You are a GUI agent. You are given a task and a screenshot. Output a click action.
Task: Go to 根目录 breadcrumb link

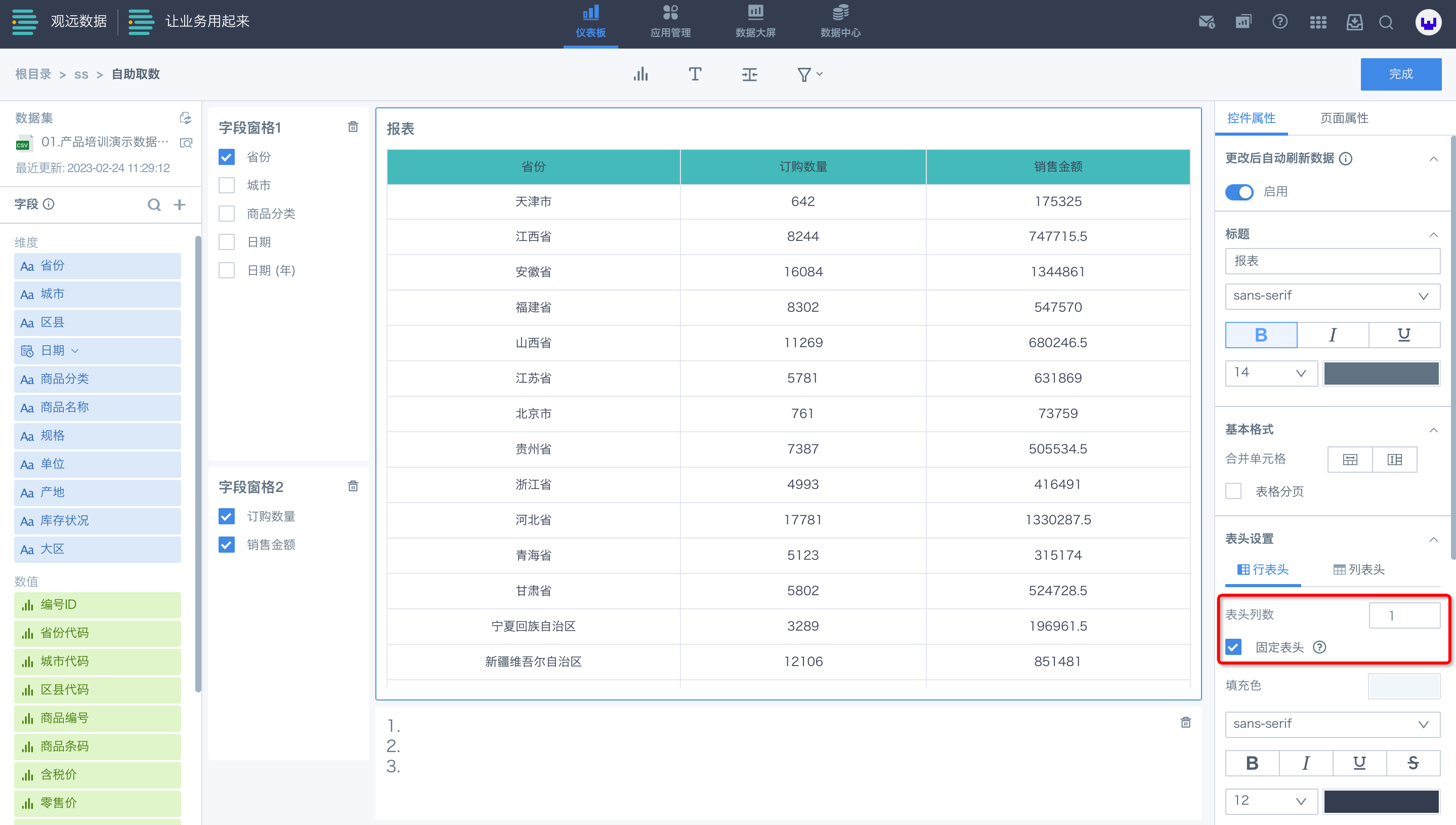[33, 74]
